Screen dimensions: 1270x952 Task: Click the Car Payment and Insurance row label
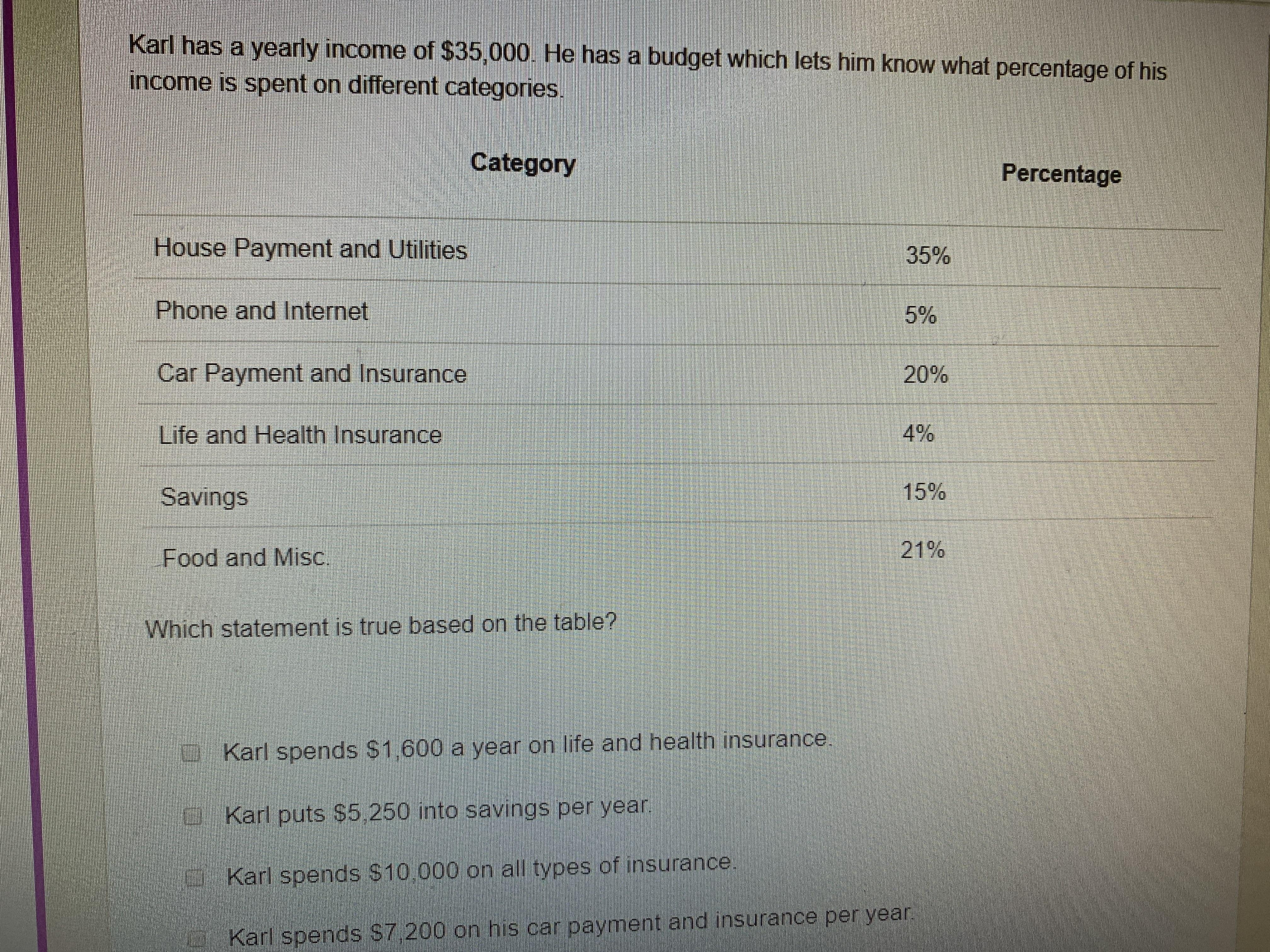(312, 374)
